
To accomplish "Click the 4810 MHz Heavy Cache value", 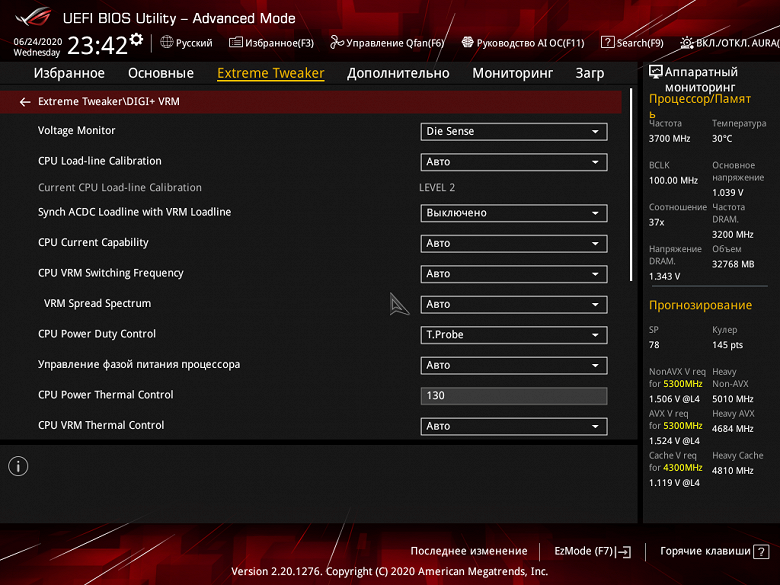I will (732, 471).
